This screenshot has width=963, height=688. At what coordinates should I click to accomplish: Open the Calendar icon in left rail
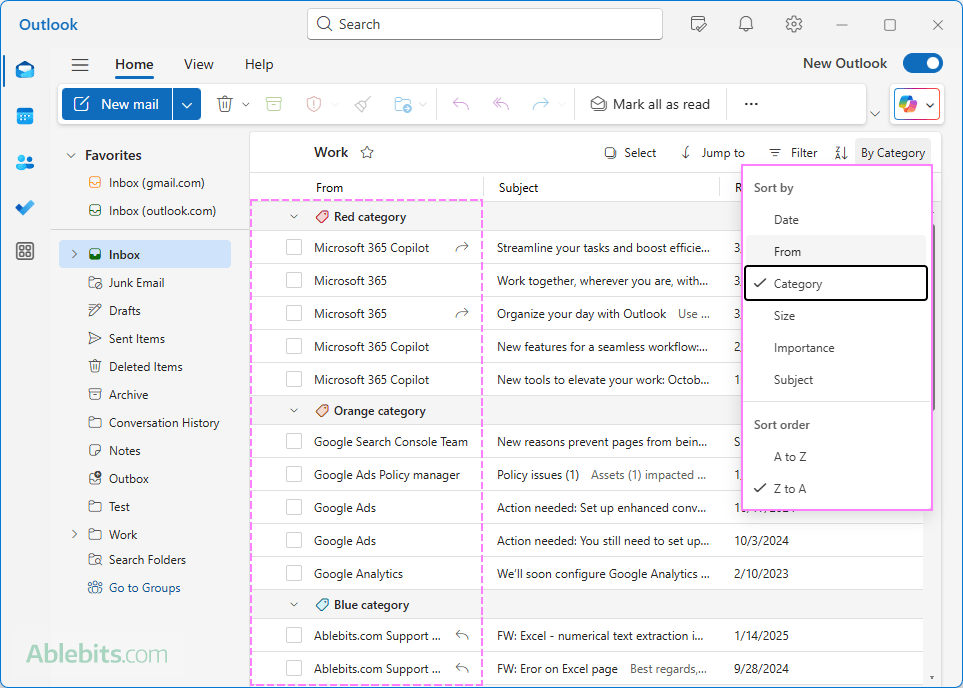tap(25, 116)
